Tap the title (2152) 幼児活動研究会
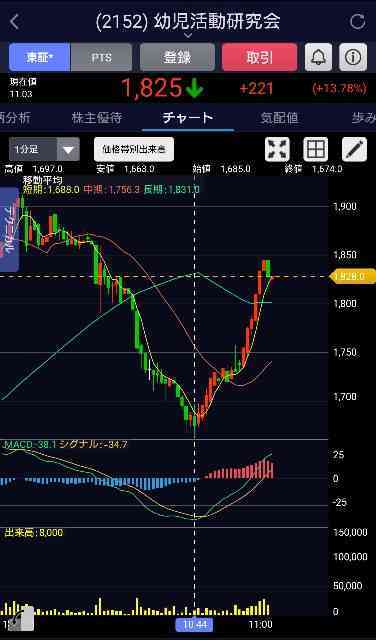Image resolution: width=376 pixels, height=640 pixels. (x=188, y=22)
